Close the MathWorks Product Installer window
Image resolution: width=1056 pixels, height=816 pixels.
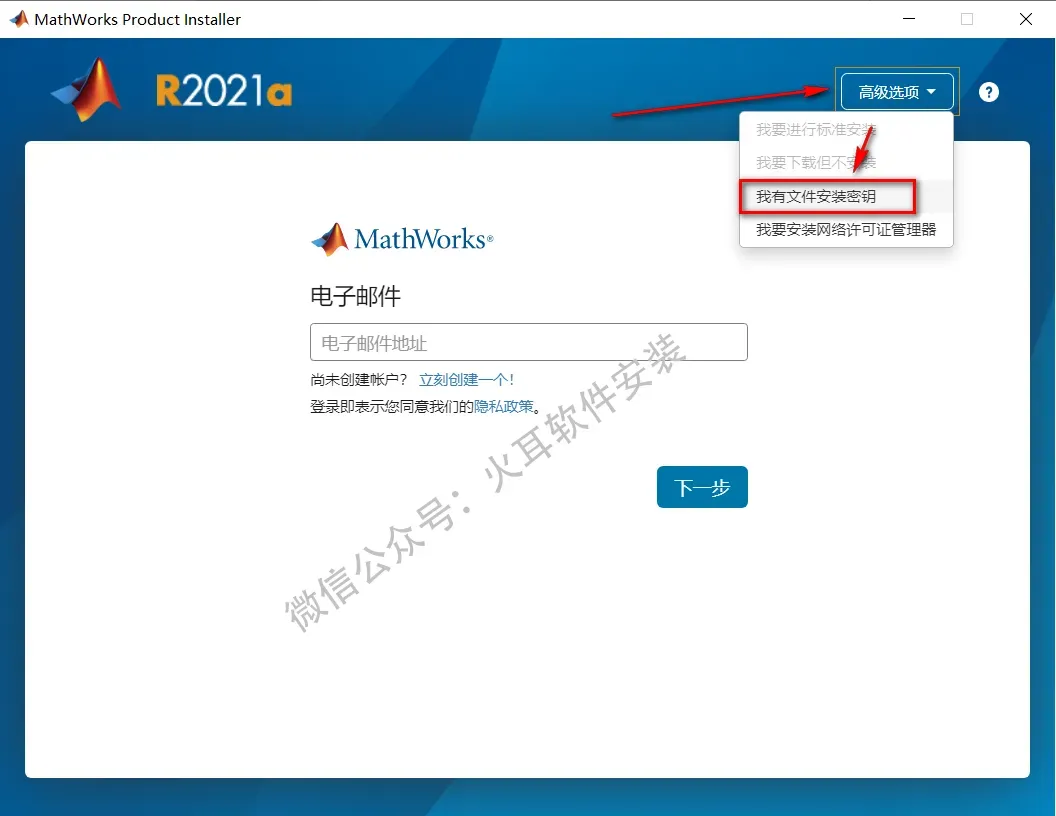[x=1026, y=19]
